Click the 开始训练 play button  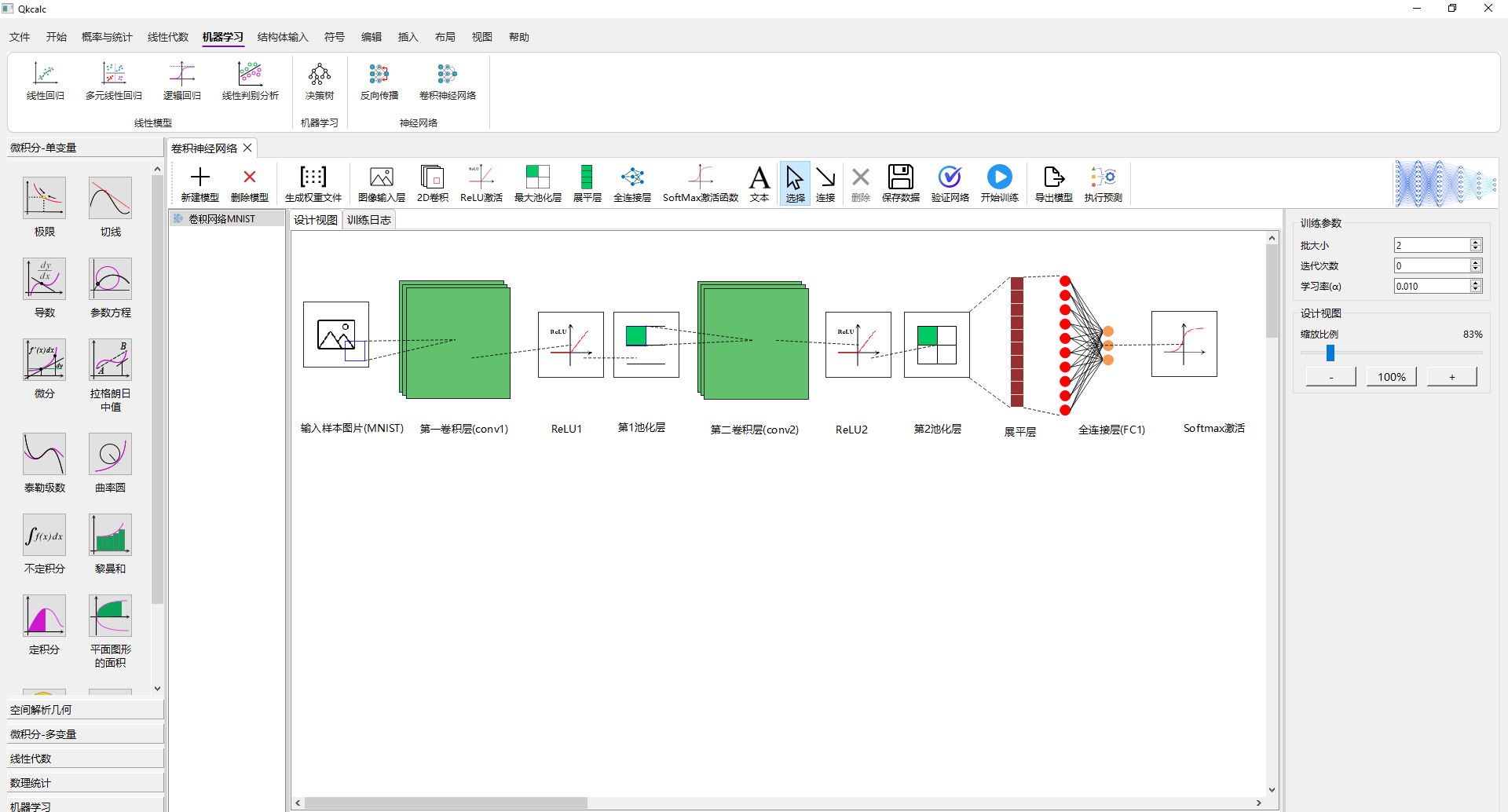point(999,184)
